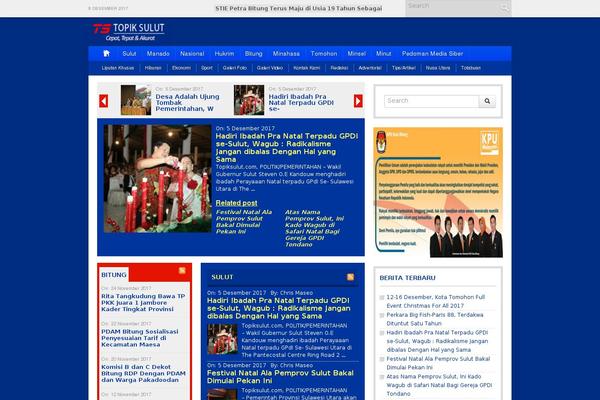Open Berita Terbaru: 12-16 Desember Kota Tomohon
This screenshot has width=600, height=400.
pyautogui.click(x=436, y=301)
